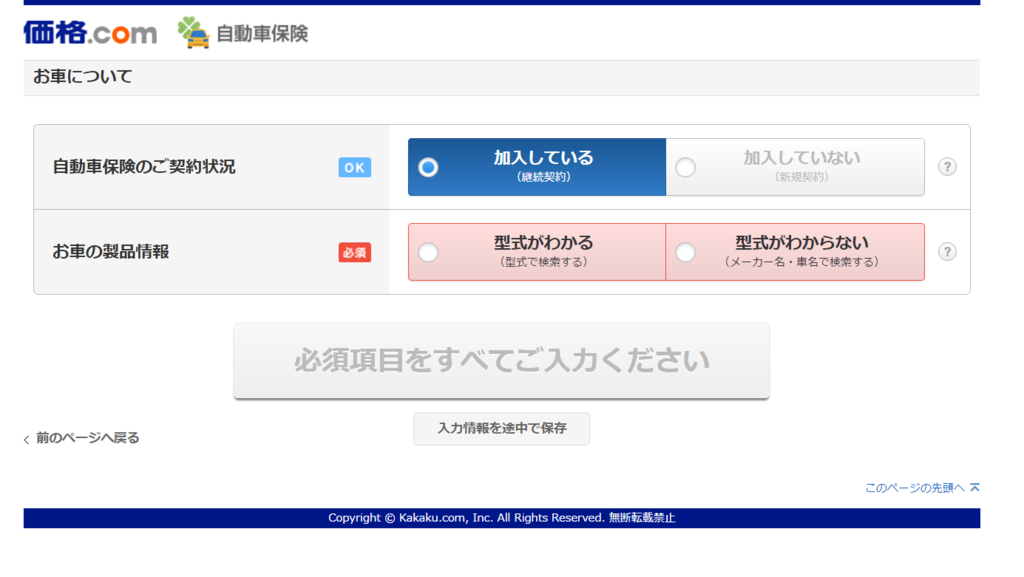Click 自動車保険のご契約状況 label

click(144, 167)
